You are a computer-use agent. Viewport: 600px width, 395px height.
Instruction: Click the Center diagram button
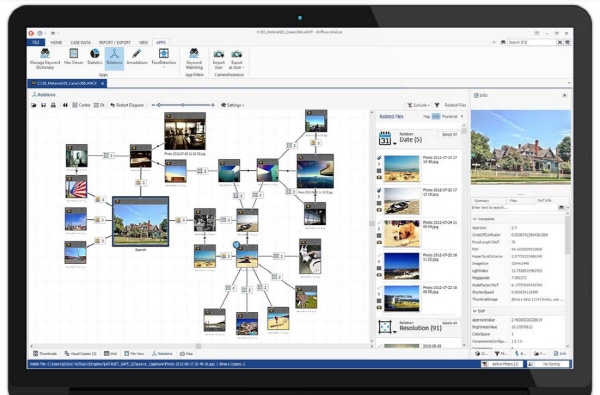(x=81, y=105)
